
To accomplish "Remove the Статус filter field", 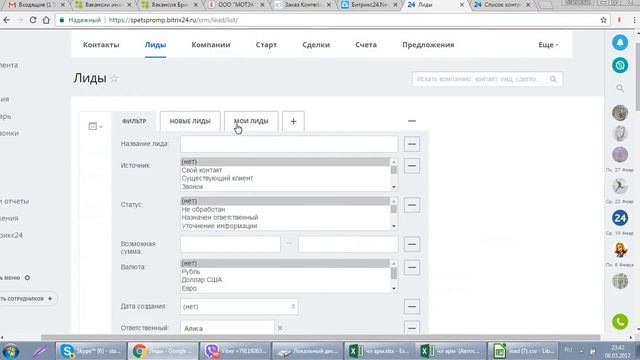I will [x=412, y=205].
